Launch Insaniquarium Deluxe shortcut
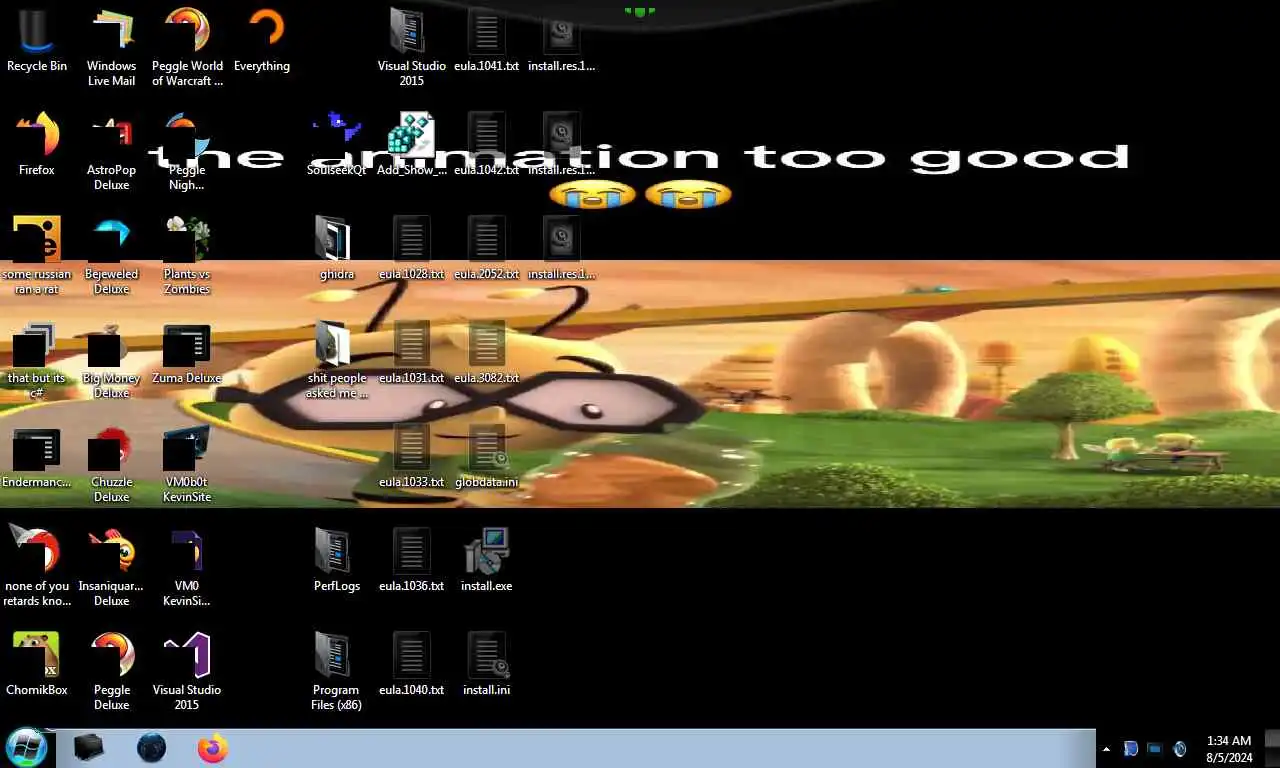Image resolution: width=1280 pixels, height=768 pixels. [x=111, y=567]
